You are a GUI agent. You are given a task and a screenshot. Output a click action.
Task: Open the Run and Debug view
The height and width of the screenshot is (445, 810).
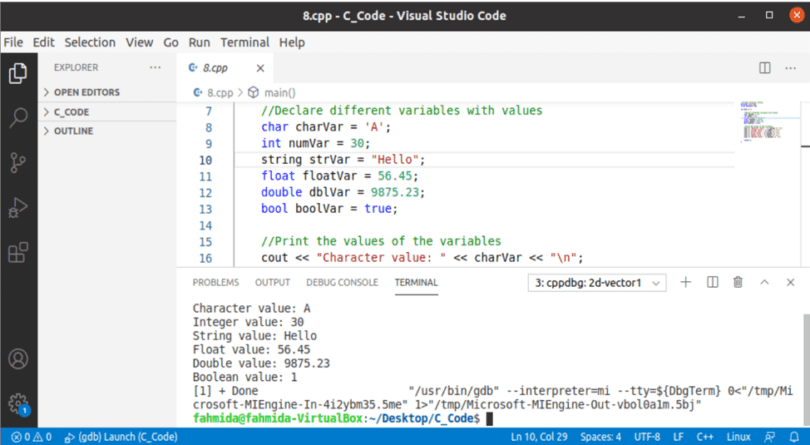click(18, 208)
